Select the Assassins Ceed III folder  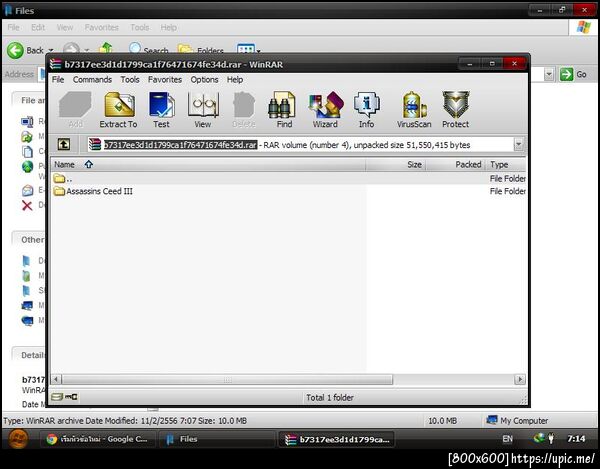click(x=289, y=191)
